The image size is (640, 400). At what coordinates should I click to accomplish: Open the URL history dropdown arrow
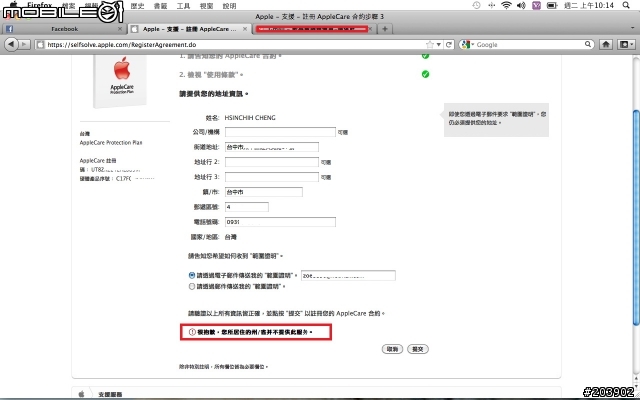439,44
